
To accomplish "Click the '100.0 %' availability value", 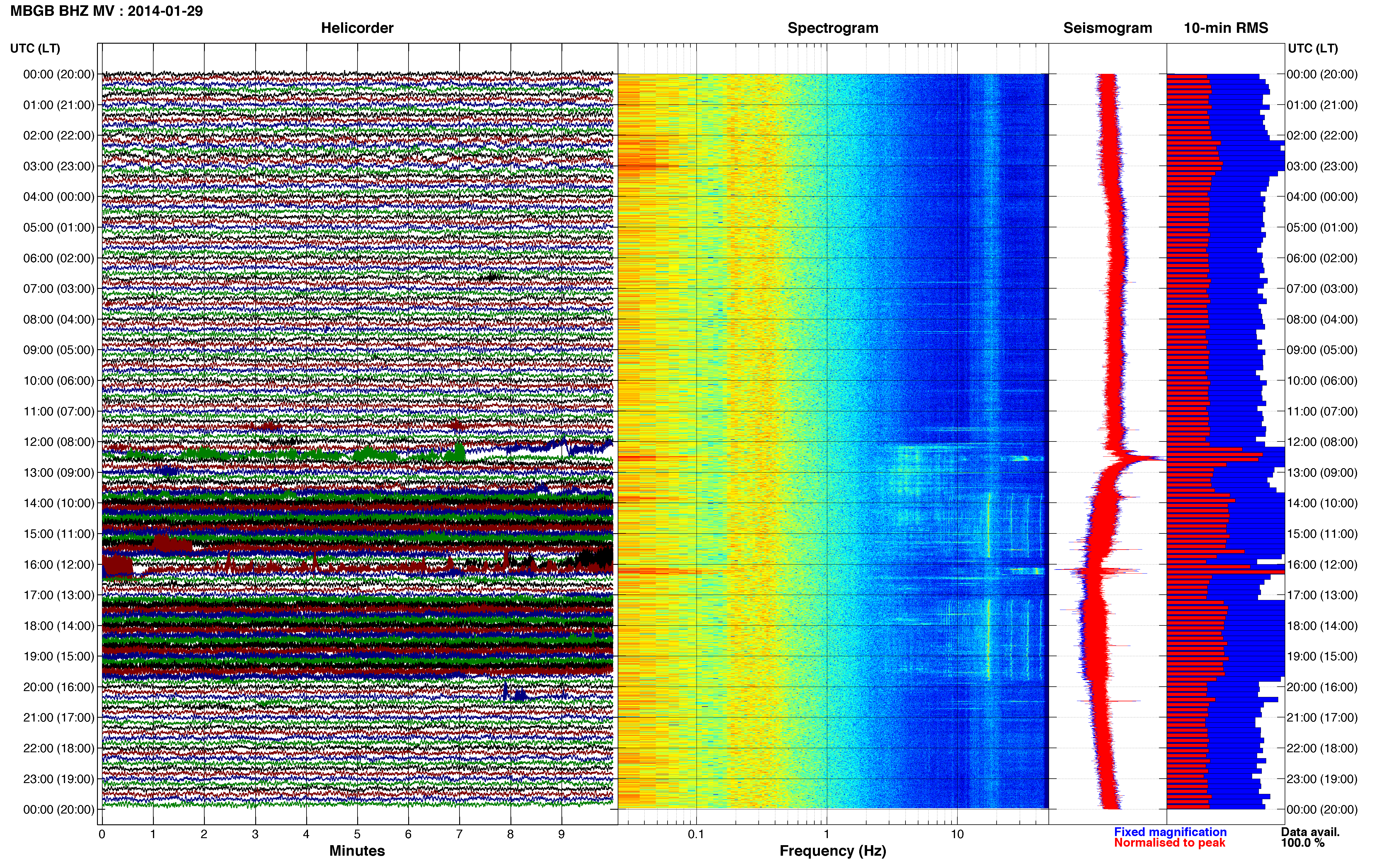I will pyautogui.click(x=1302, y=843).
